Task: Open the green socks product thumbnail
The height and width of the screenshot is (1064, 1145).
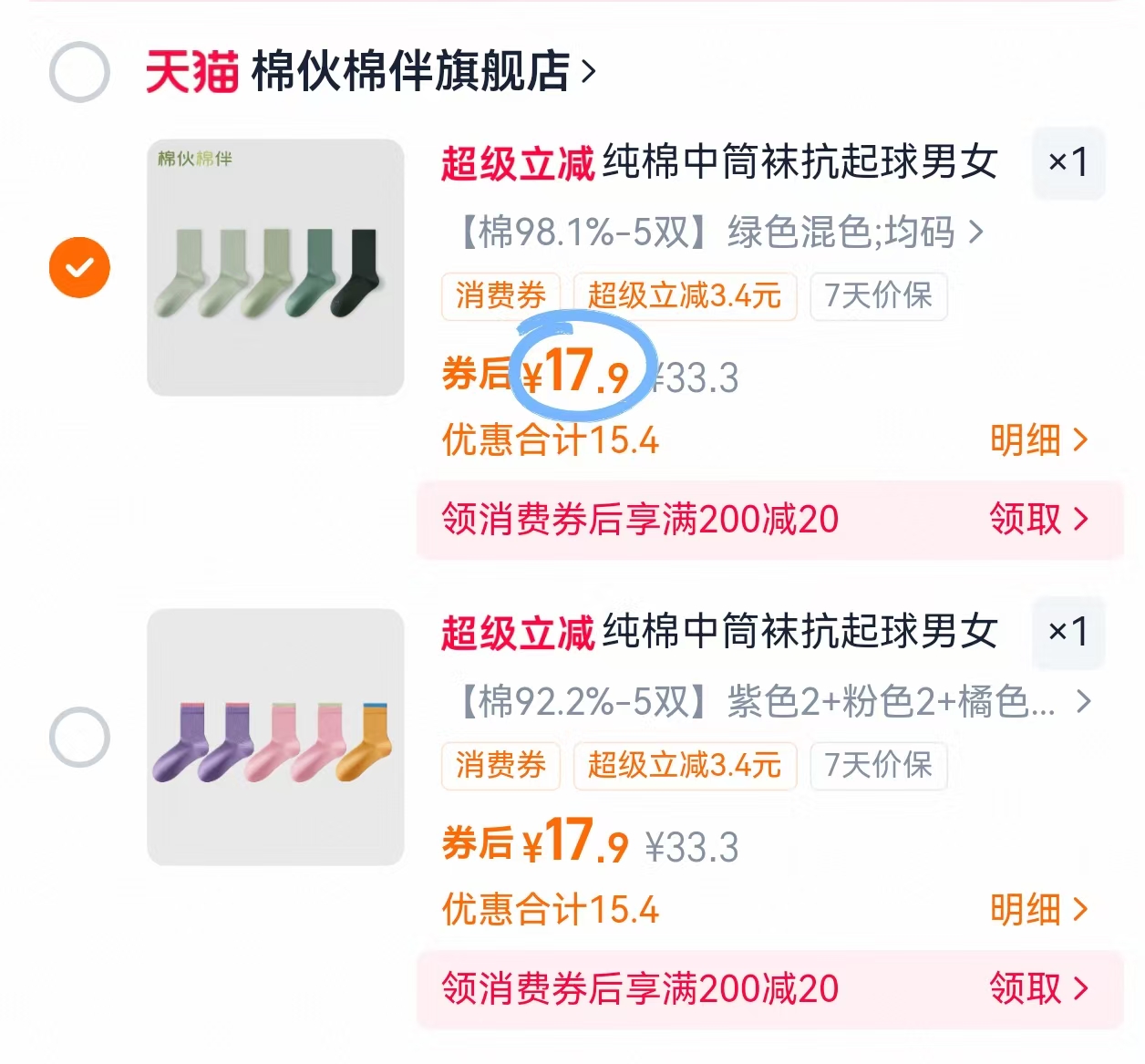Action: point(274,266)
